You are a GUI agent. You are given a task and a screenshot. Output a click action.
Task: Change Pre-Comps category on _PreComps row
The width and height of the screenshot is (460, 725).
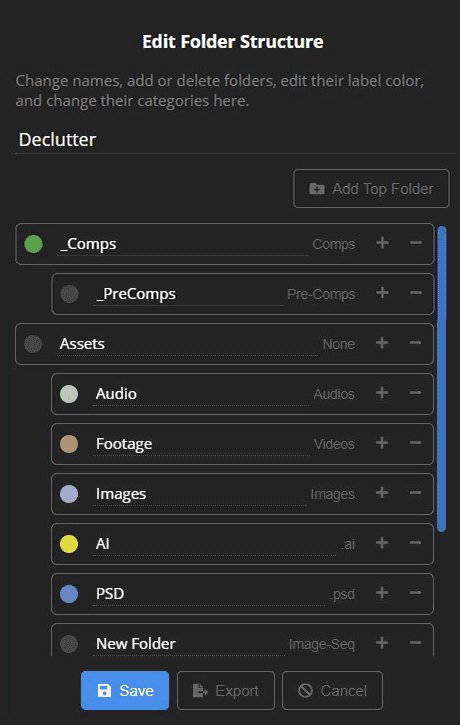(321, 294)
